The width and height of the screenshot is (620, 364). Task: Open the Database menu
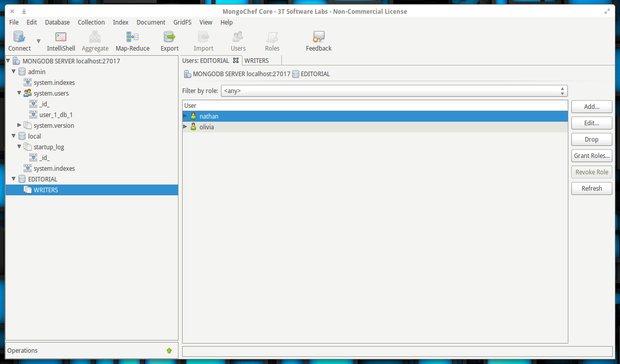[57, 22]
